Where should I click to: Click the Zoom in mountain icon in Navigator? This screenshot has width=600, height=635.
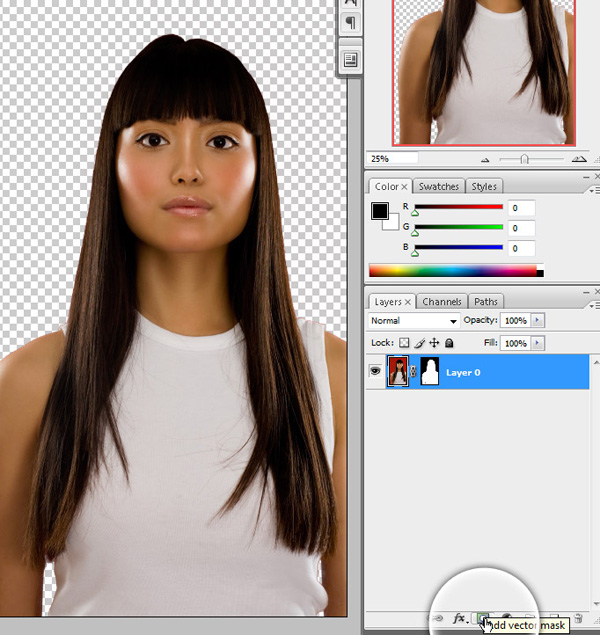(x=579, y=159)
